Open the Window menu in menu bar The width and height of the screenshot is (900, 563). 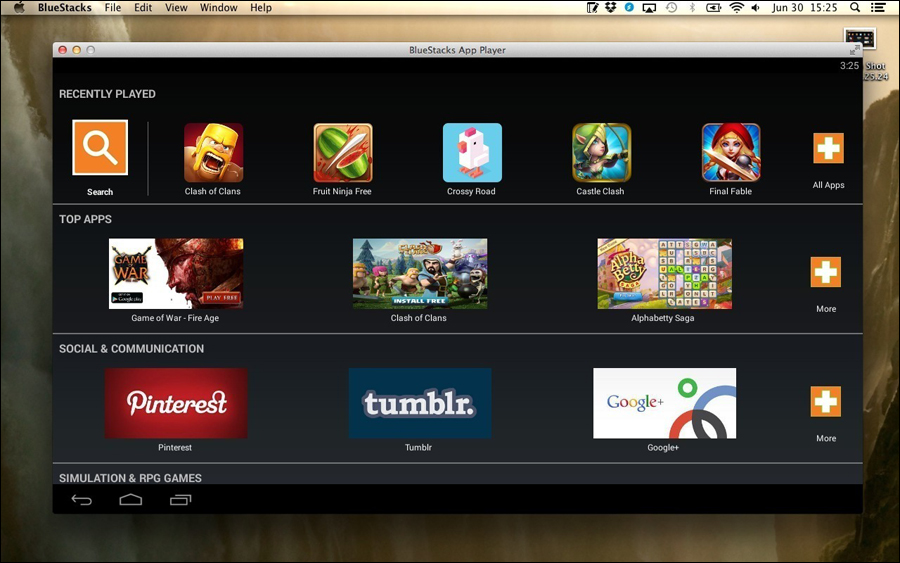point(218,8)
